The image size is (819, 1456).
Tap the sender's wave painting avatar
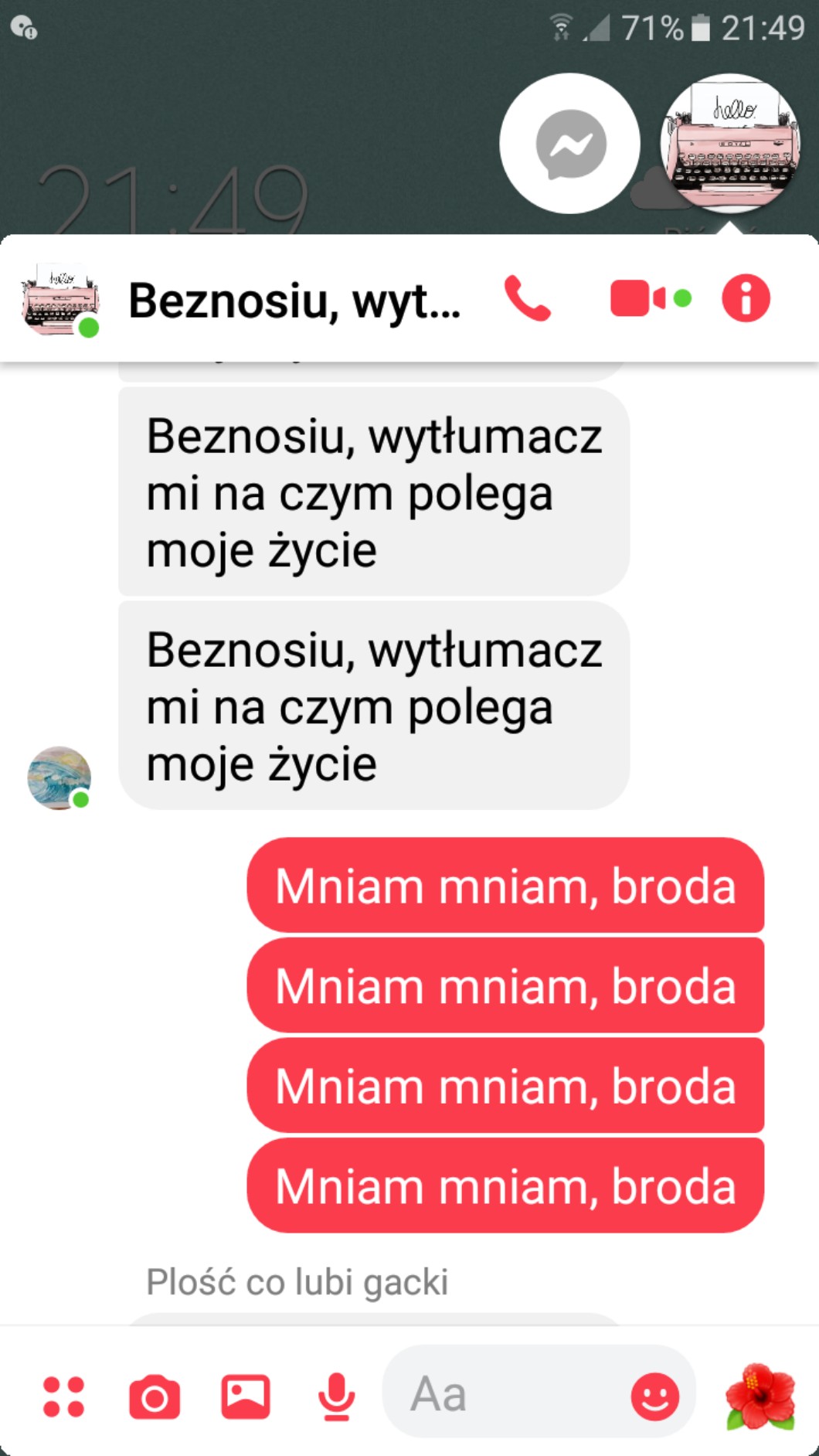coord(59,777)
